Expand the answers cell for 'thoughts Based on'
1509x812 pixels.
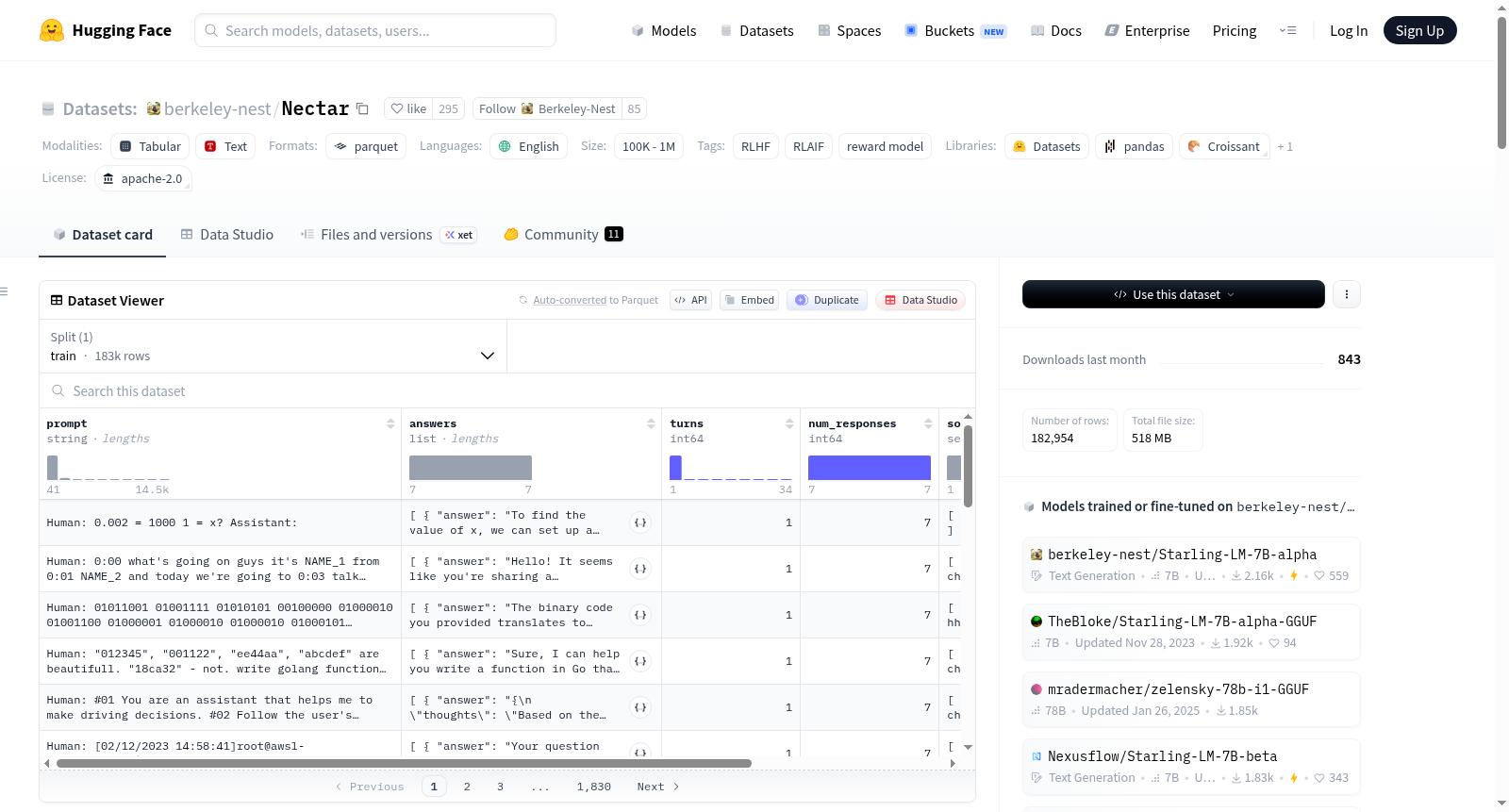640,707
